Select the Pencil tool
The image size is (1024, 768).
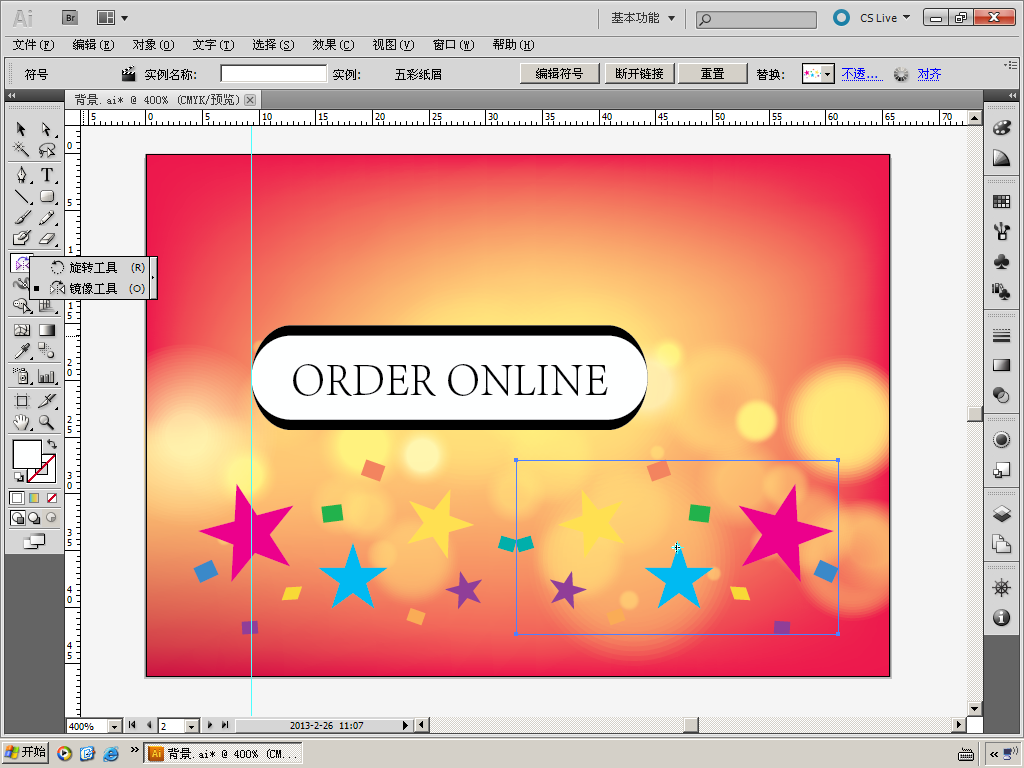click(x=46, y=217)
